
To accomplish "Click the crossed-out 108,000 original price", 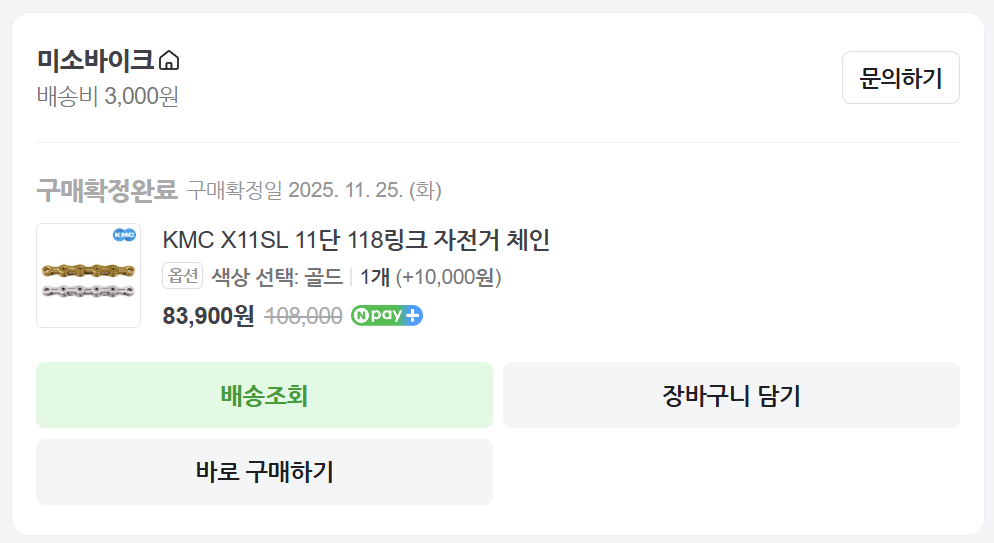I will 304,316.
